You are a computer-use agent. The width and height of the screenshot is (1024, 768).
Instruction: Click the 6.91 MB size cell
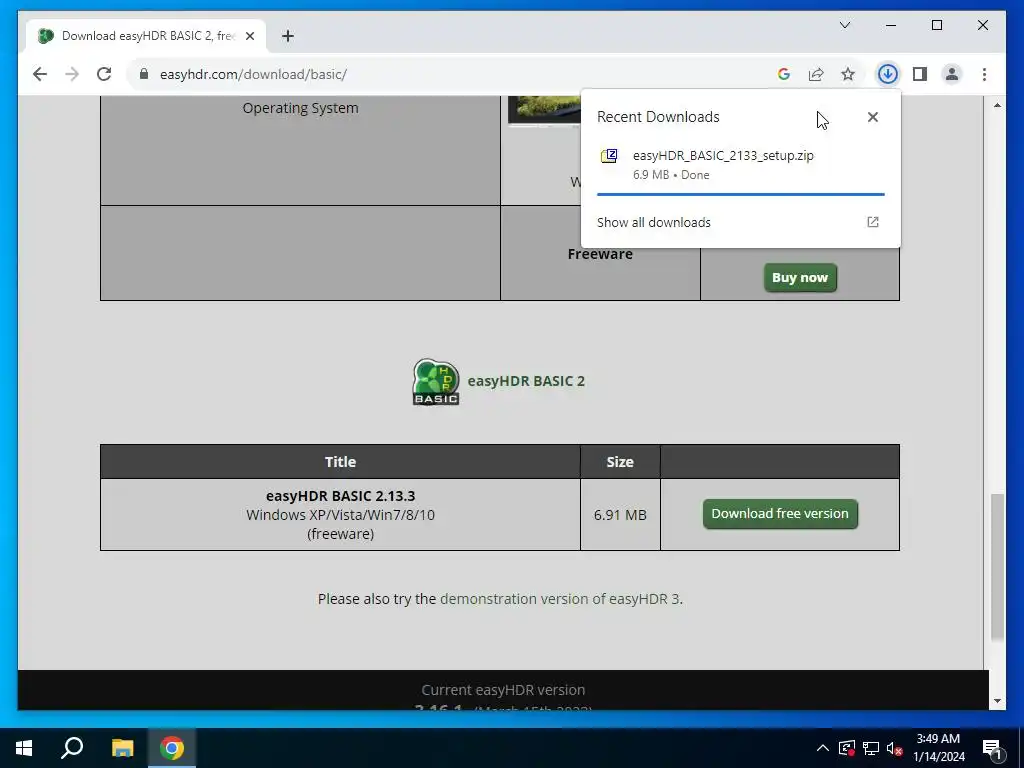tap(620, 515)
